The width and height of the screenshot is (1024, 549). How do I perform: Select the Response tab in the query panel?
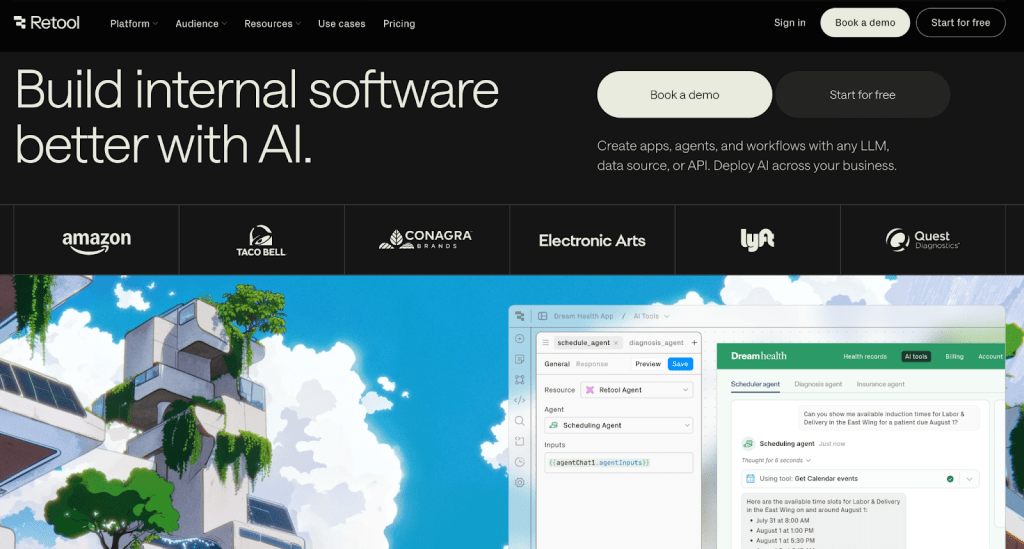pos(592,364)
